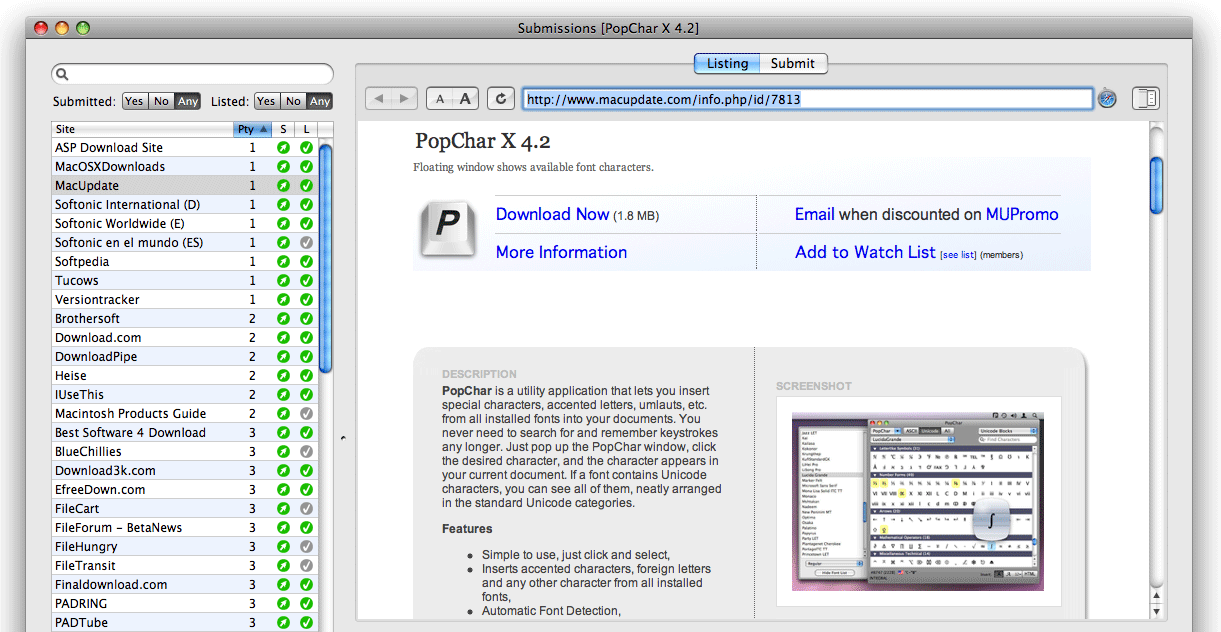Image resolution: width=1221 pixels, height=632 pixels.
Task: Click the Download Now link
Action: pos(552,214)
